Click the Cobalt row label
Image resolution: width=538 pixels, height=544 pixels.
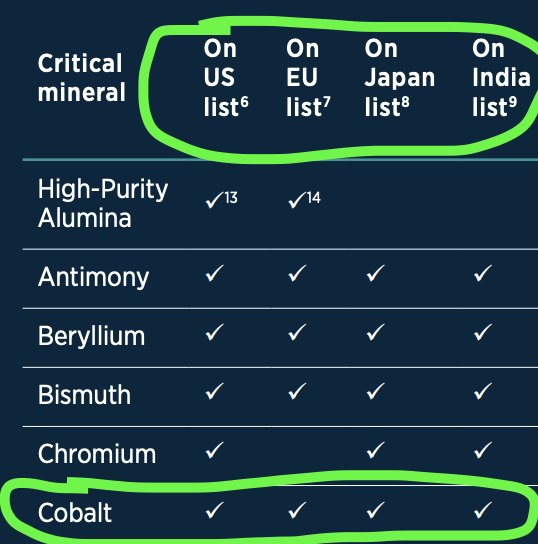75,513
